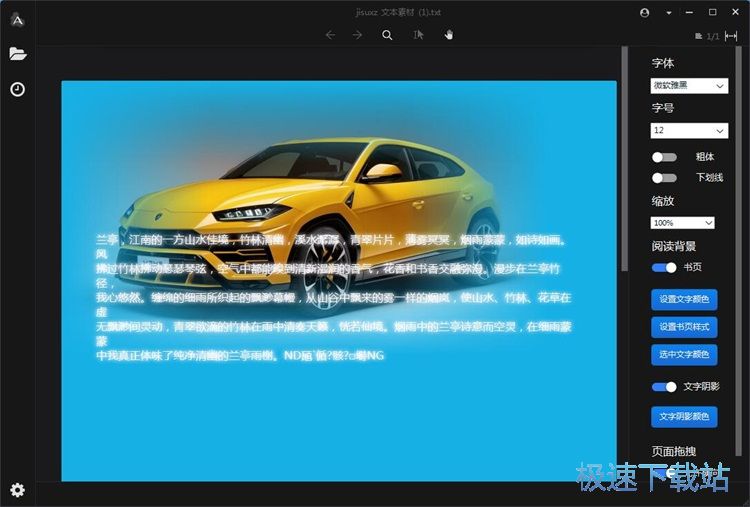Click the settings panel scrollbar

pos(739,251)
